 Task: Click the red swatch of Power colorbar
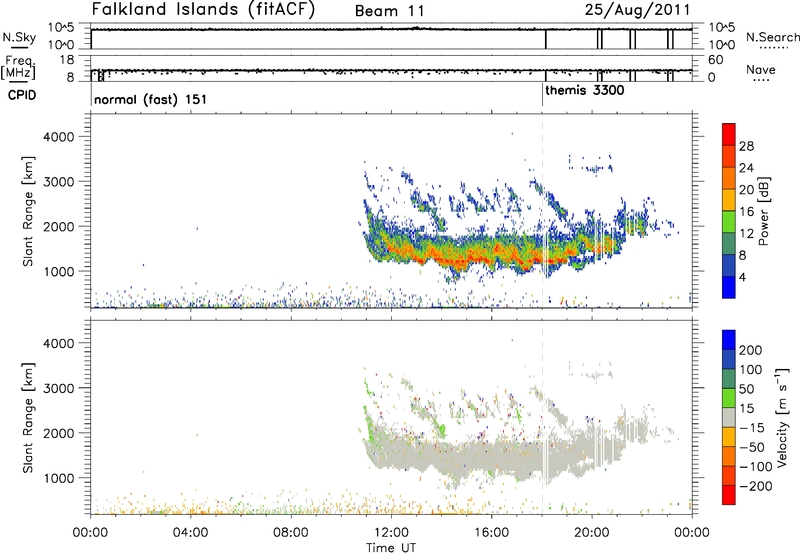click(729, 135)
